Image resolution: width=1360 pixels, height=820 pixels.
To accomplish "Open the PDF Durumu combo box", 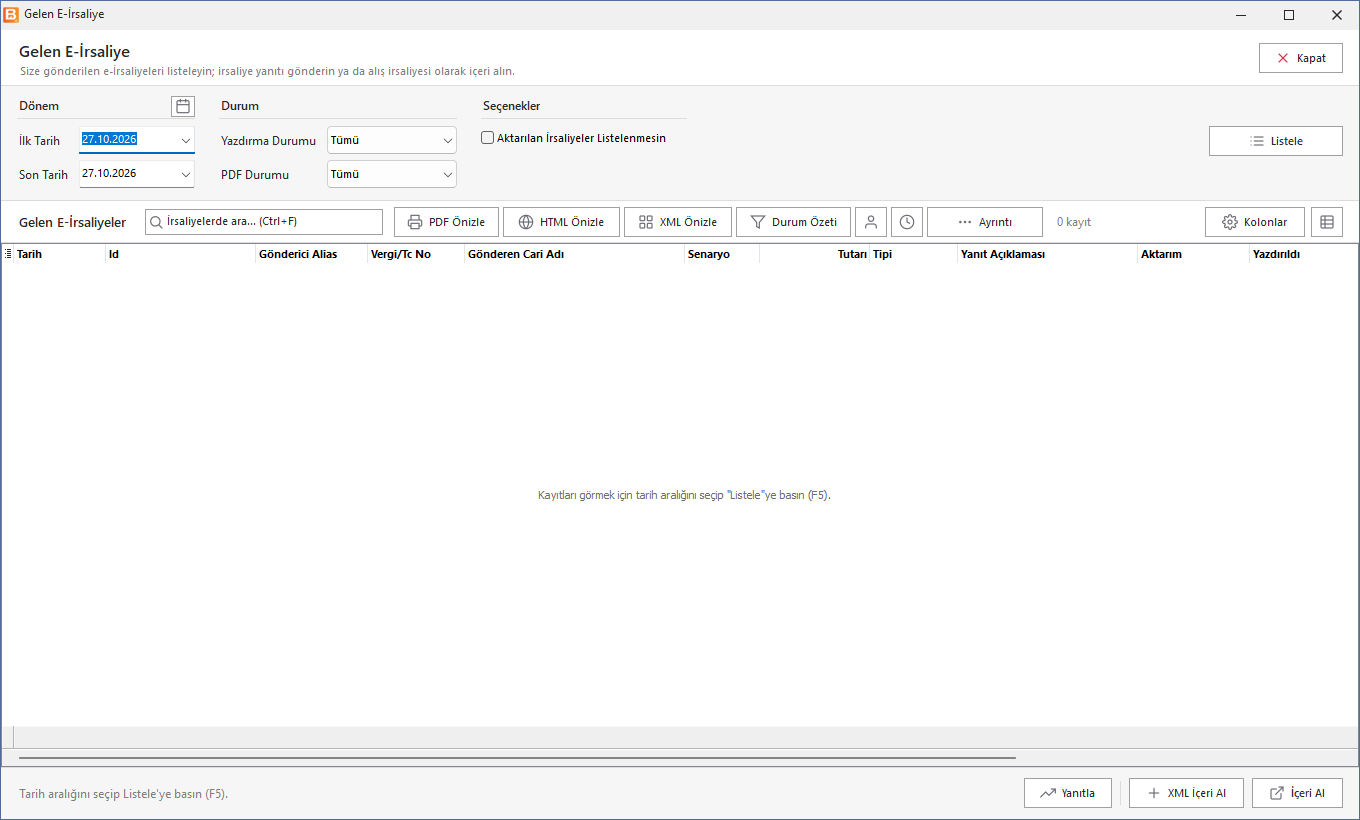I will (x=392, y=174).
